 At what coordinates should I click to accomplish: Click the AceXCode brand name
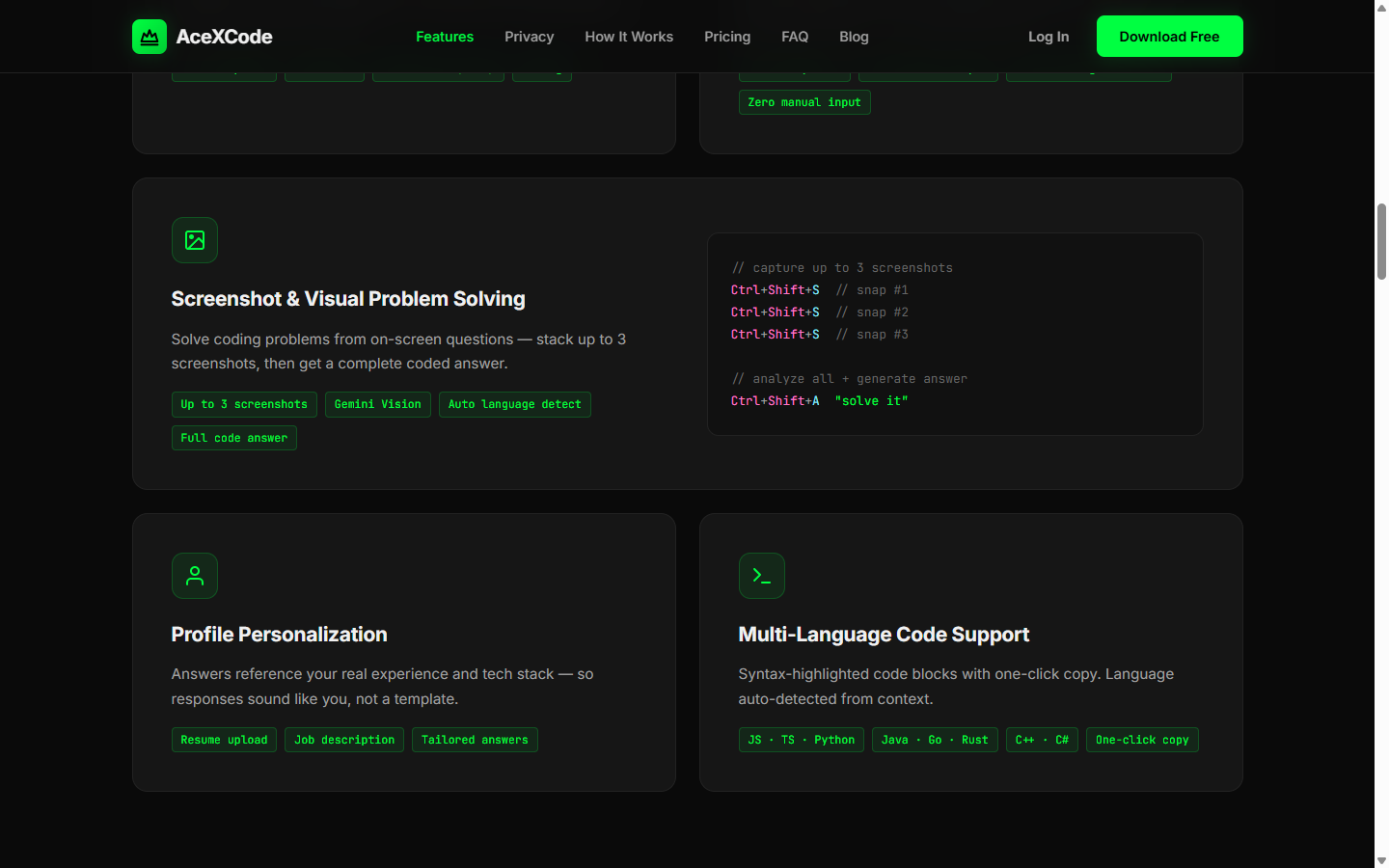(x=224, y=37)
